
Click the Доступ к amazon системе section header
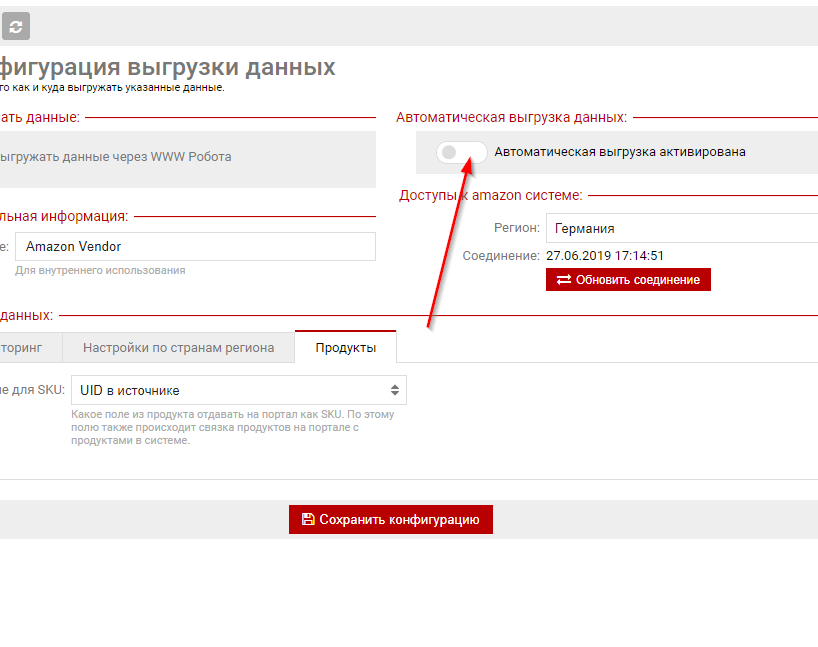(490, 195)
